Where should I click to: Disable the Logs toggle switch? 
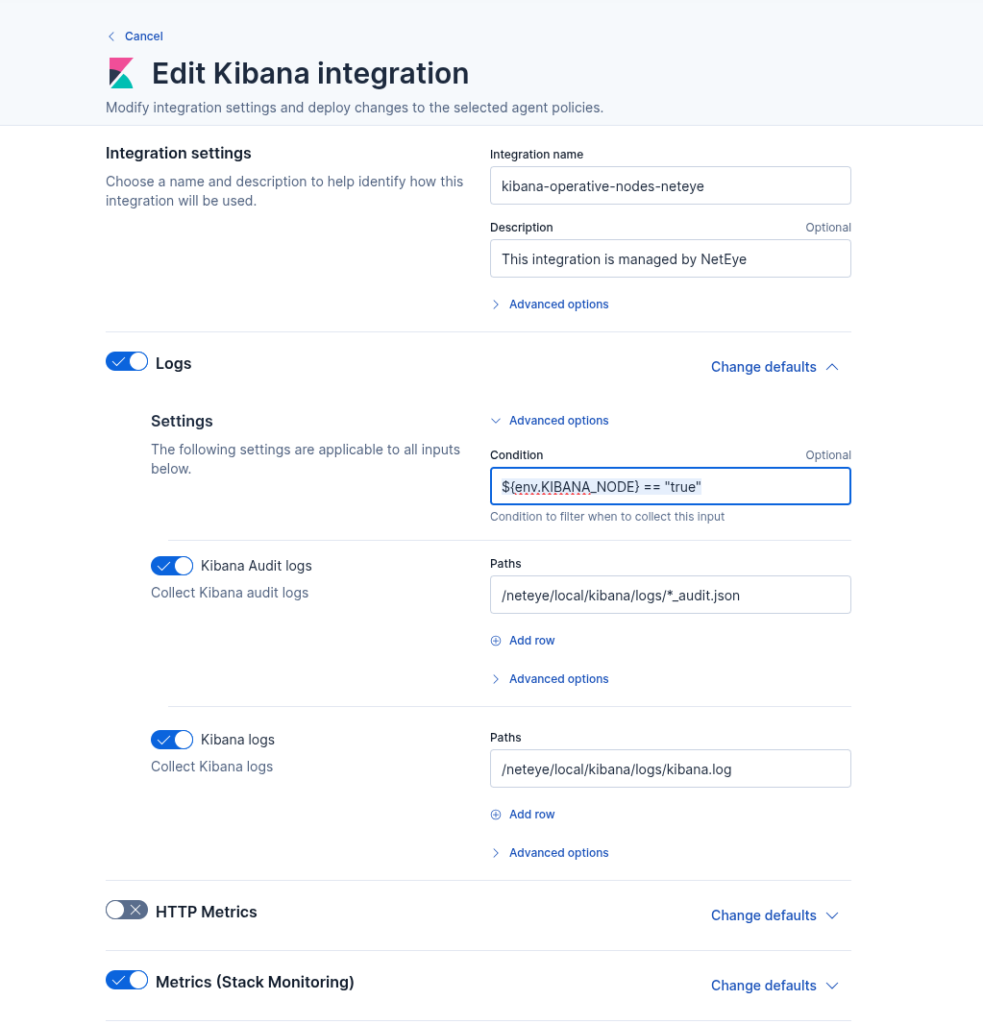click(127, 362)
